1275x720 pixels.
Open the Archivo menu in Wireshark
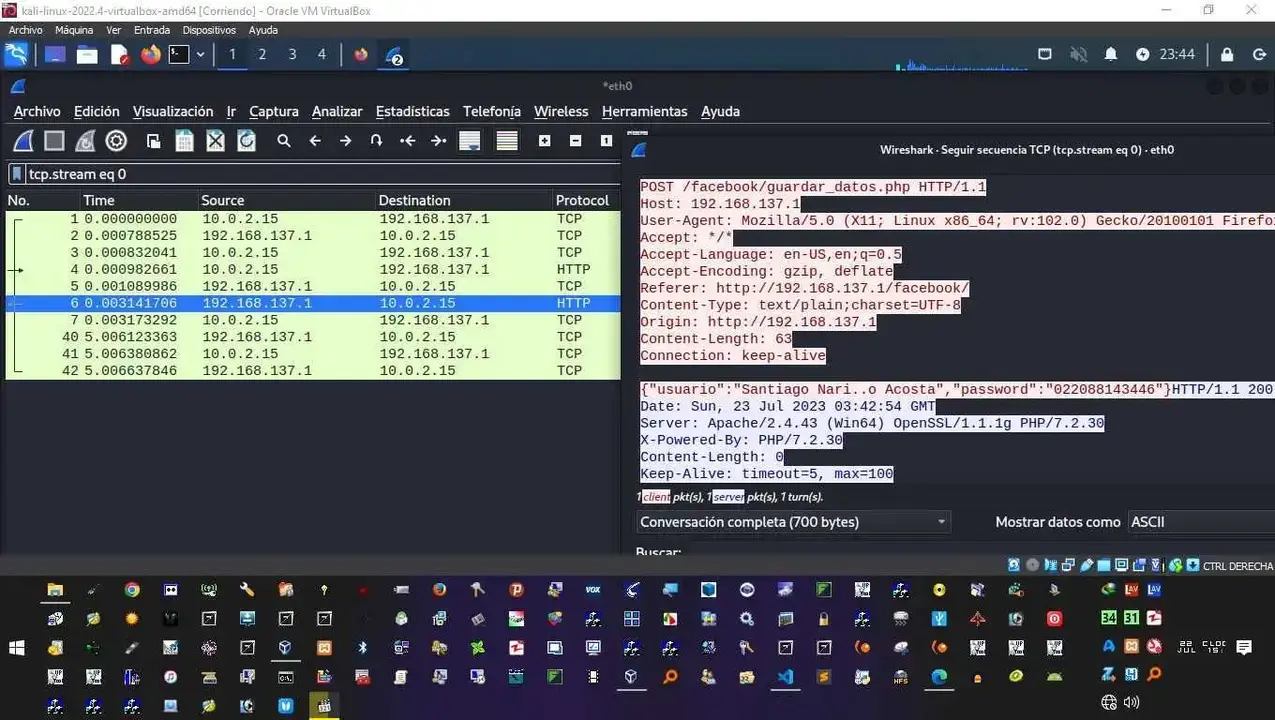click(x=37, y=111)
